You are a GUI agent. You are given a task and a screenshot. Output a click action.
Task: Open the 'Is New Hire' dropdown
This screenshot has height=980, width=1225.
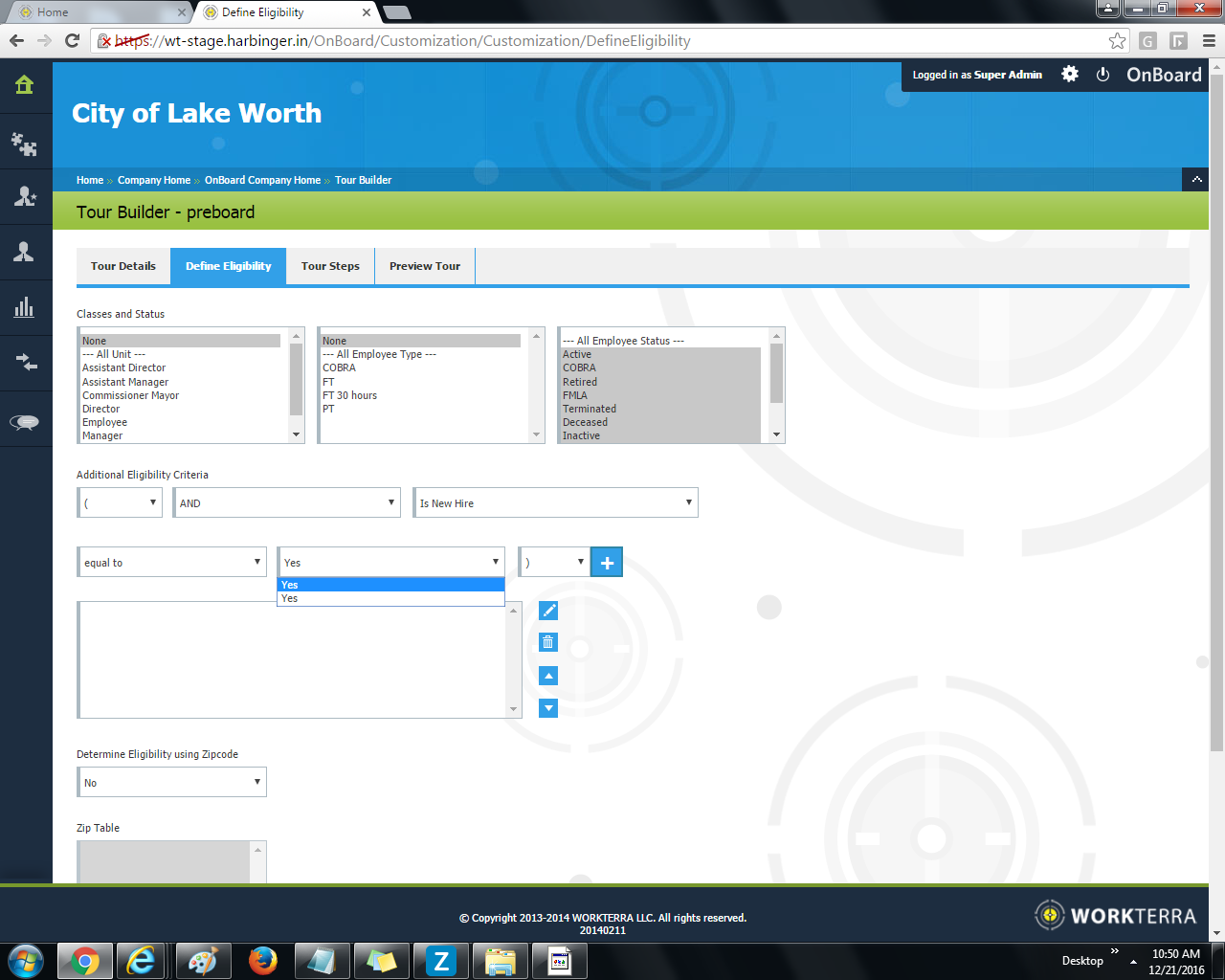point(555,503)
